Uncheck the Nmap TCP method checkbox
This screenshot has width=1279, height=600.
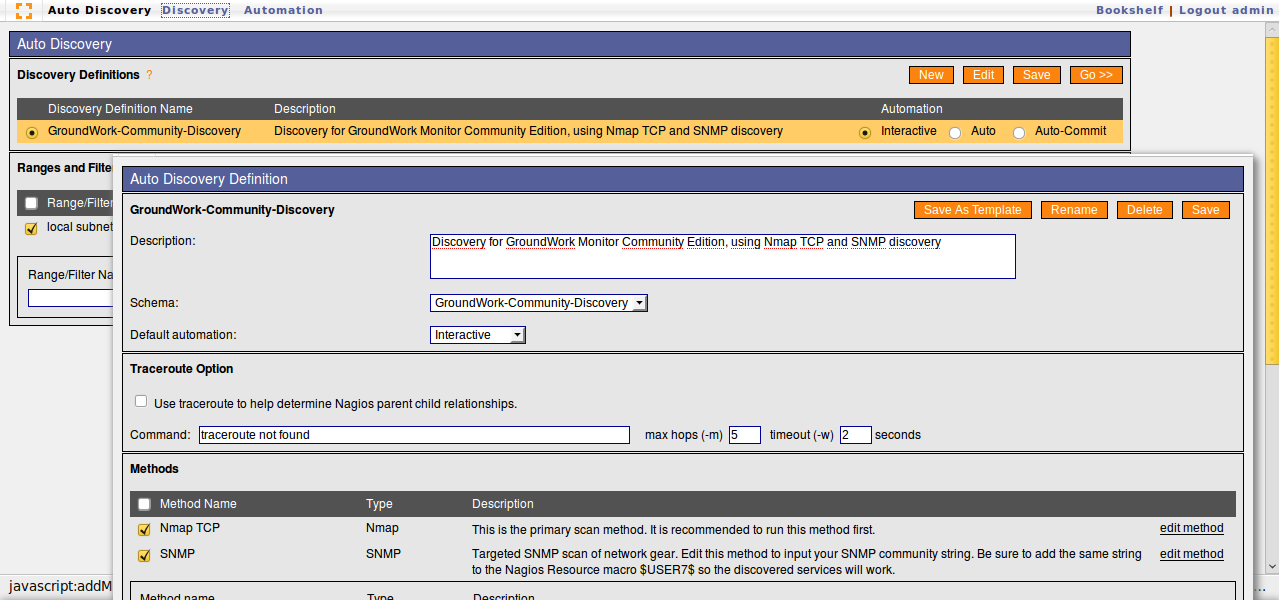tap(144, 529)
